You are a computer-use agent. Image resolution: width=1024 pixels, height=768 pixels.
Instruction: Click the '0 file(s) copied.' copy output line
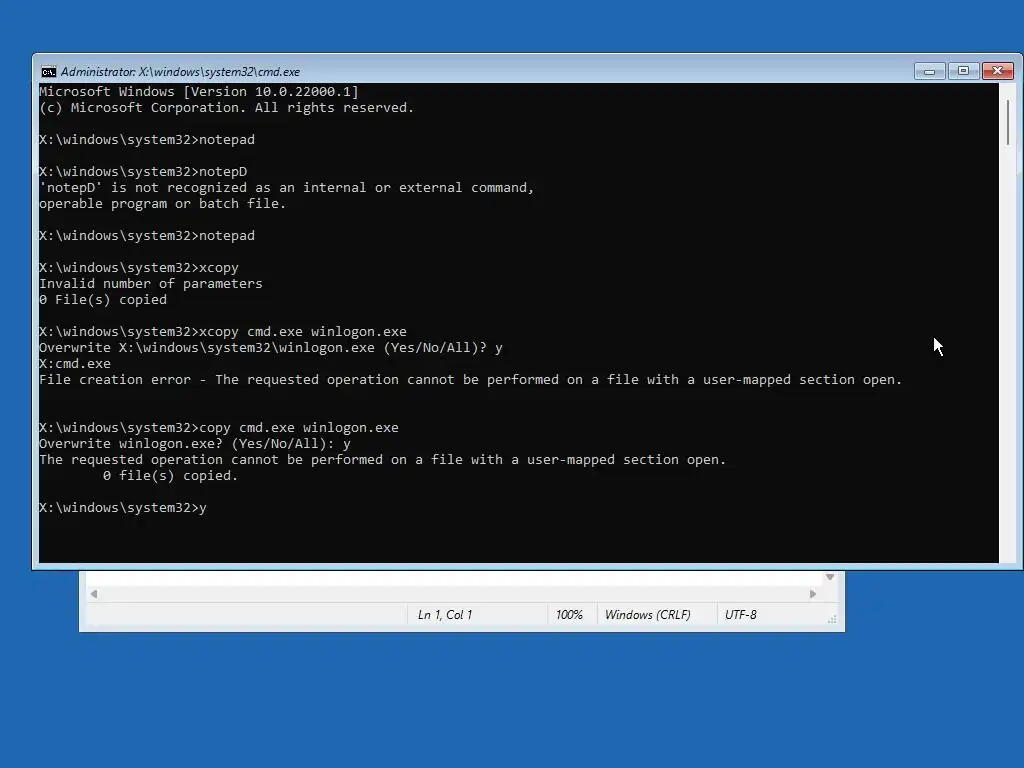click(170, 475)
